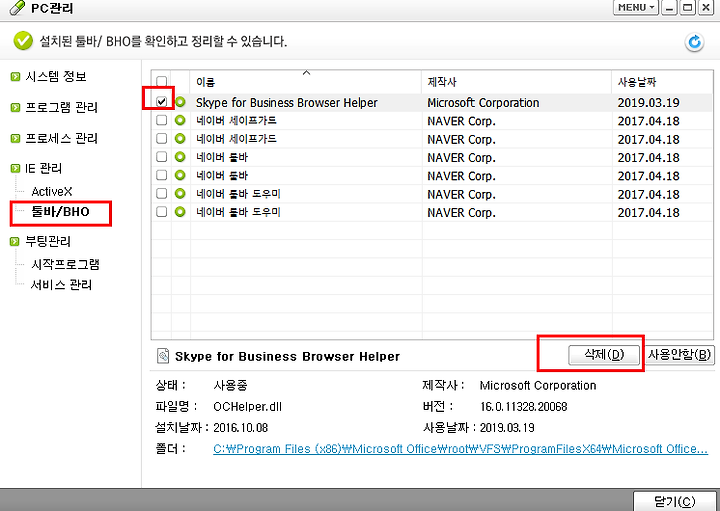The image size is (720, 511).
Task: Click the OCHelper.dll file name value
Action: tap(248, 406)
